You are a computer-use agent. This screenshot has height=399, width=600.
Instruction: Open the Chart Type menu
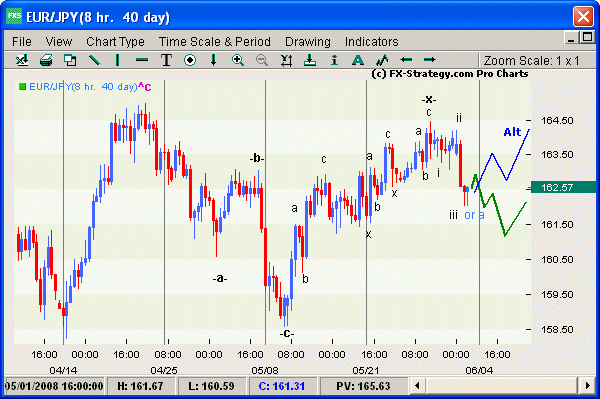coord(115,42)
